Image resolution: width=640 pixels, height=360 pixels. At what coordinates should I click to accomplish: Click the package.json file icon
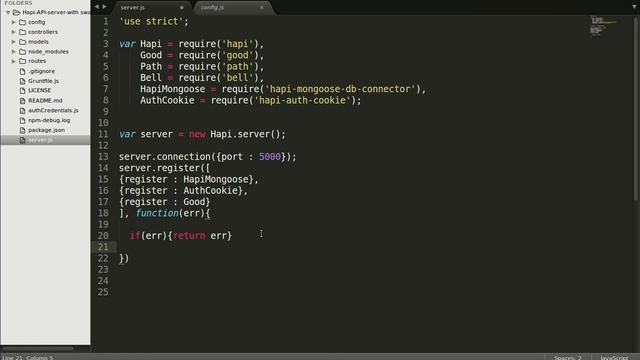22,130
